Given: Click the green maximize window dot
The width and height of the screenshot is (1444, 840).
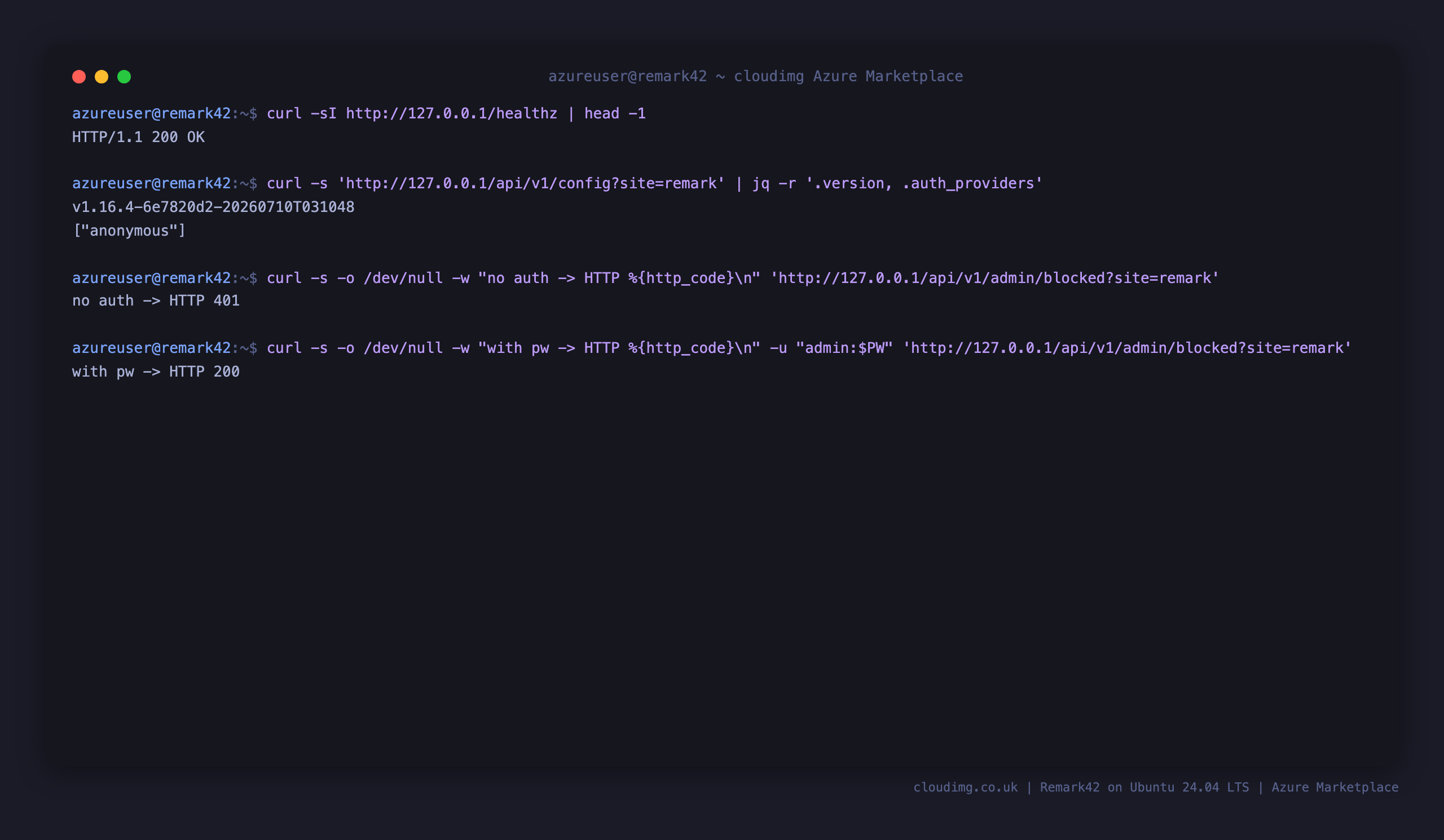Looking at the screenshot, I should coord(124,77).
